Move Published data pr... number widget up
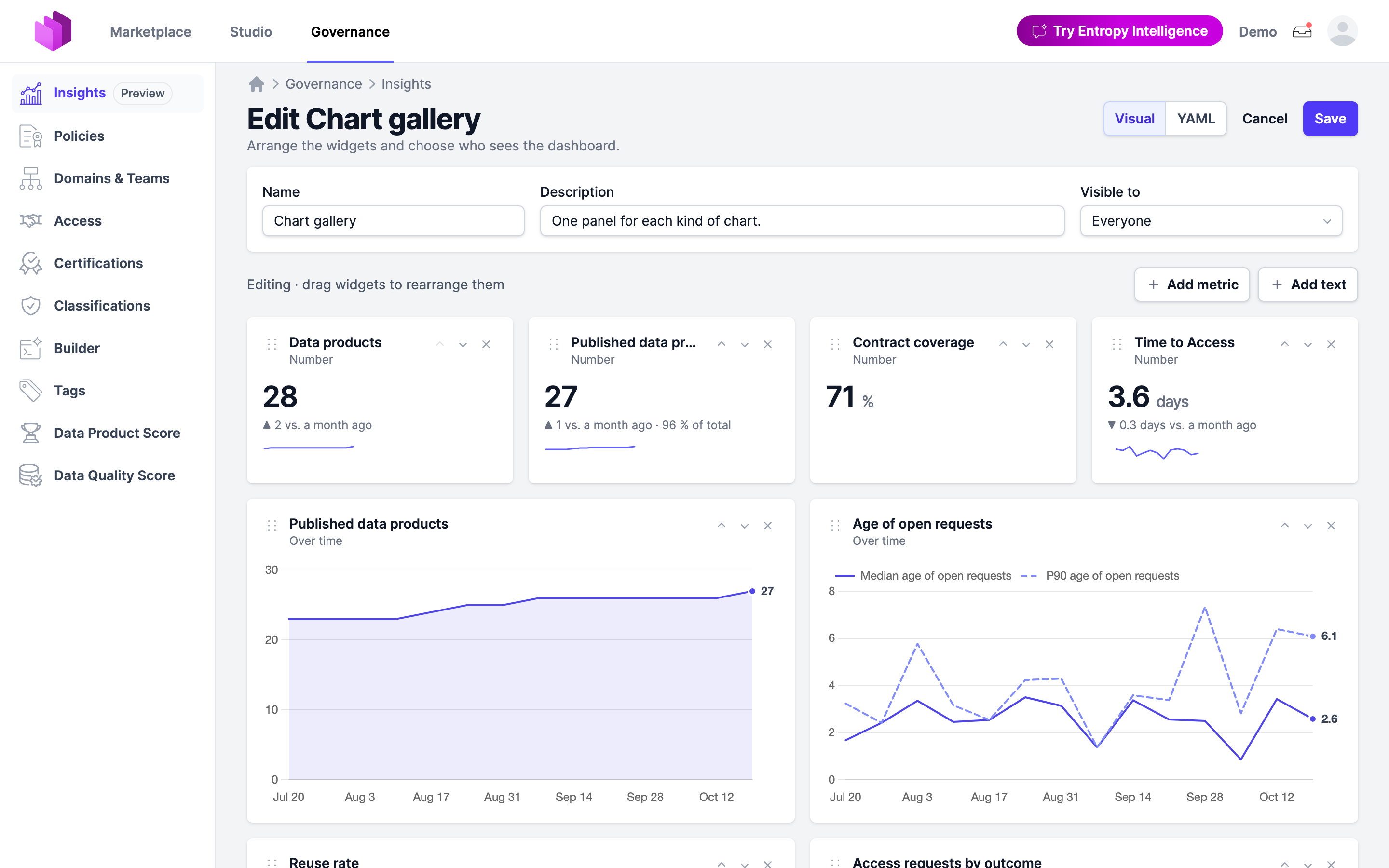 [x=722, y=344]
